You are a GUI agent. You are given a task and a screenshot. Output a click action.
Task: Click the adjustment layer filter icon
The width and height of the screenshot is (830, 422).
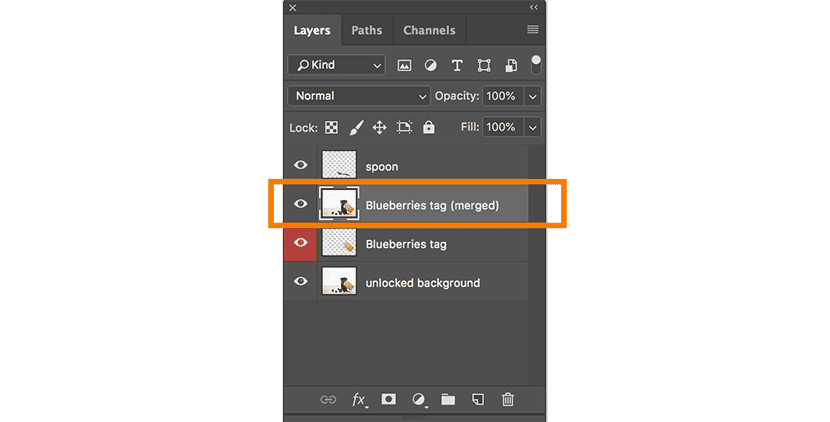point(430,65)
